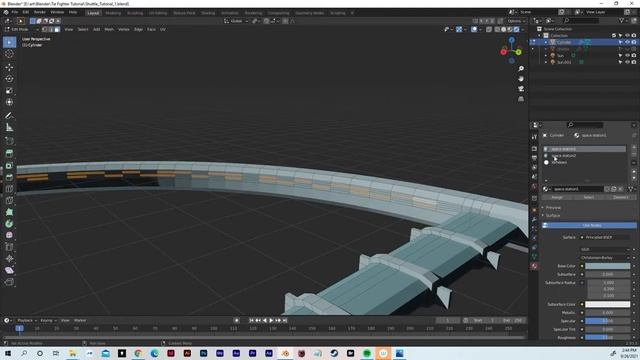Open the GGX distribution dropdown
This screenshot has height=360, width=640.
604,249
